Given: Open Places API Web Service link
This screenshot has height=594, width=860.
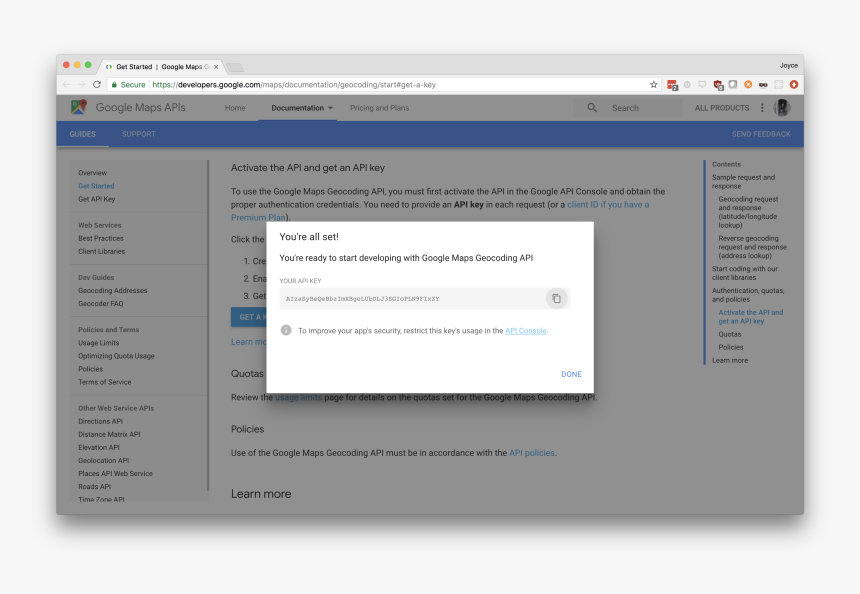Looking at the screenshot, I should point(115,473).
